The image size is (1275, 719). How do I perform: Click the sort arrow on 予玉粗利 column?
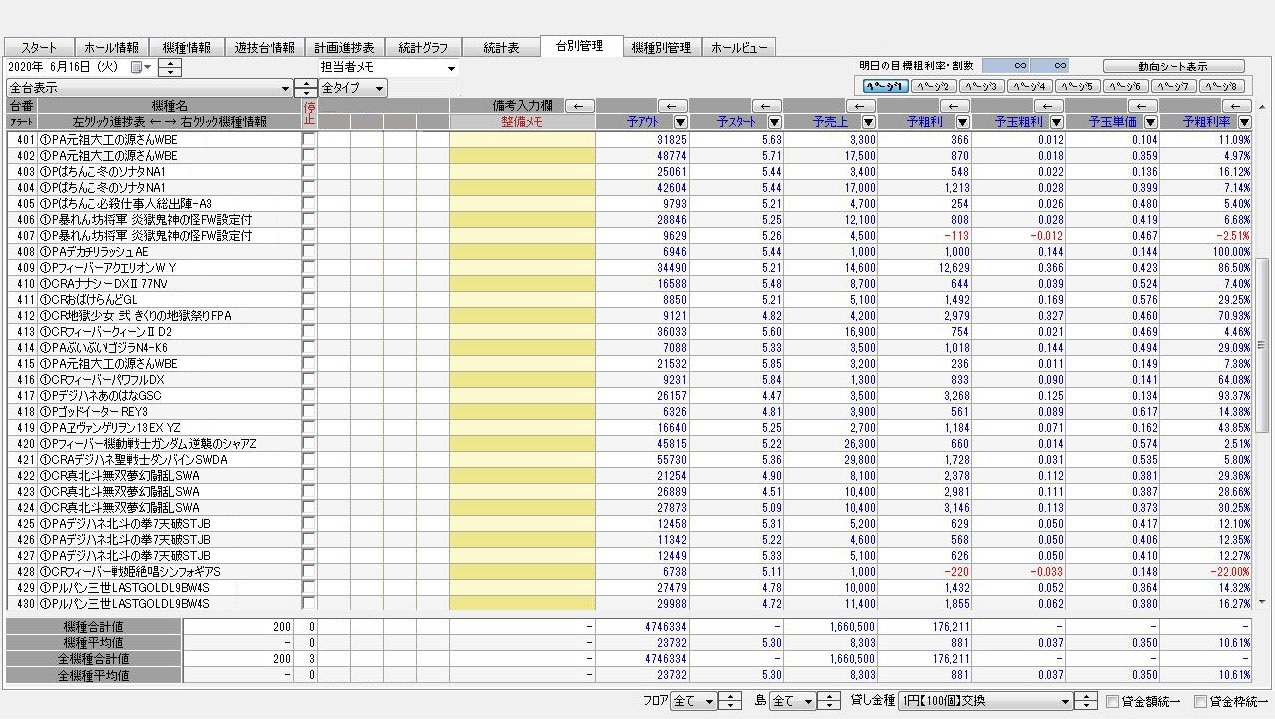coord(1056,122)
